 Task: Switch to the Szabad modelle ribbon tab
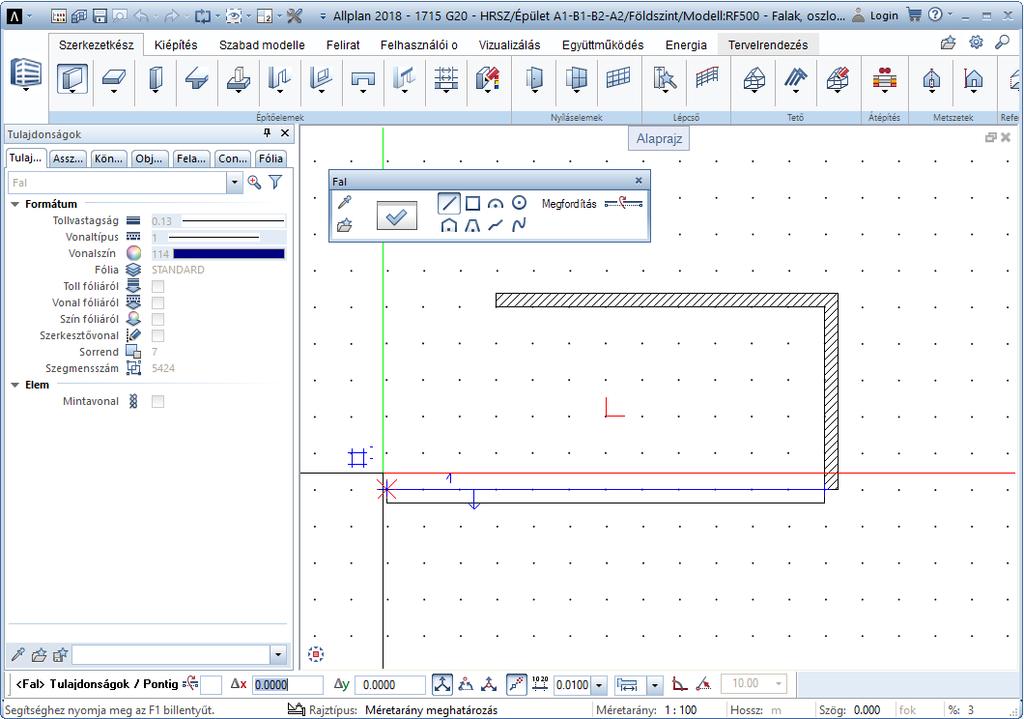pyautogui.click(x=262, y=45)
